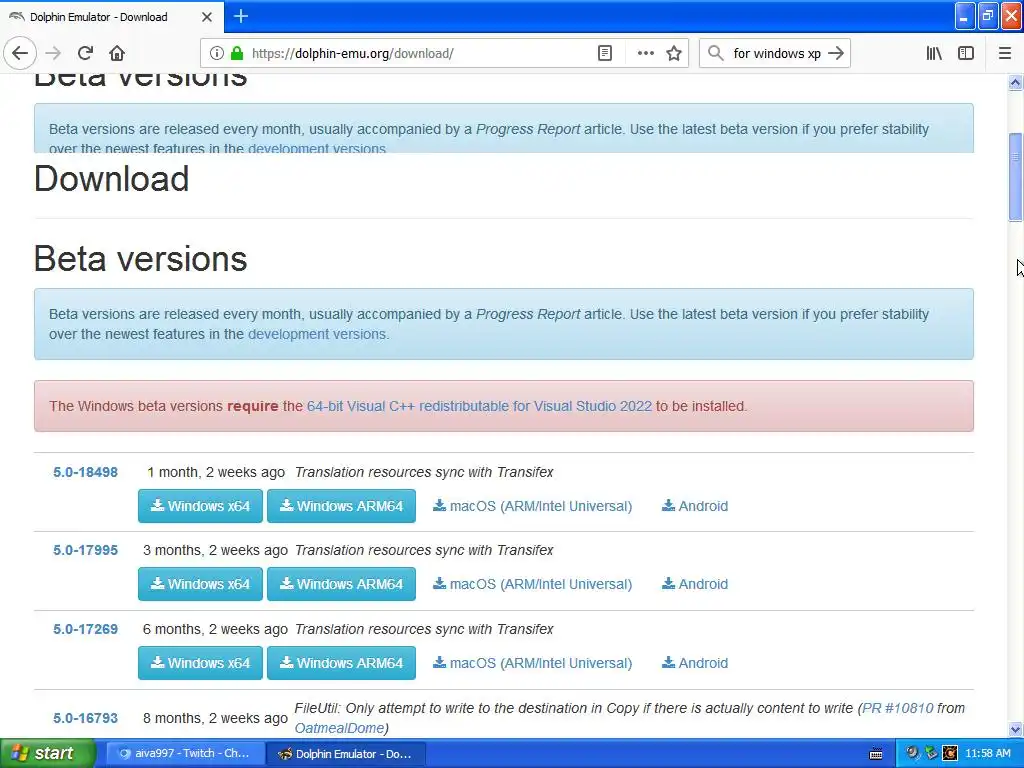Download Windows x64 for 5.0-17269
The width and height of the screenshot is (1024, 768).
tap(200, 663)
